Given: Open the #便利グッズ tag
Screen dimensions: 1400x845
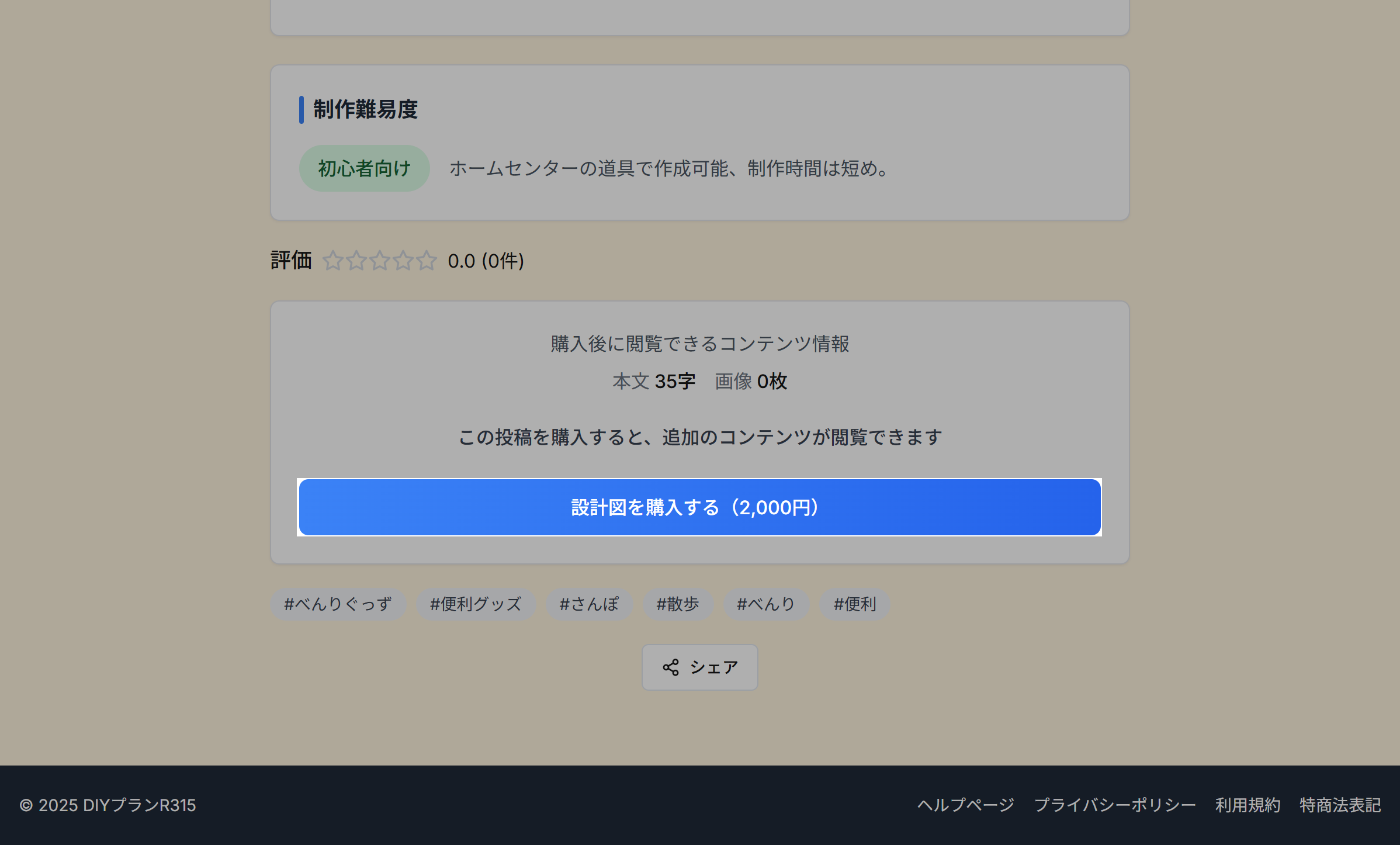Looking at the screenshot, I should click(x=476, y=604).
